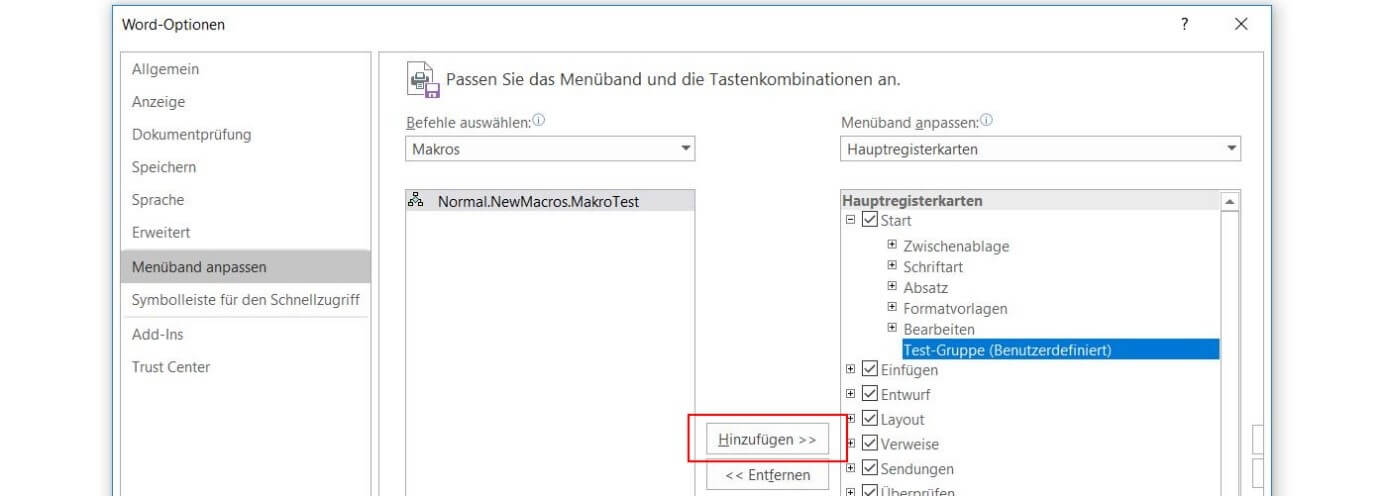Open the Hauptregisterkarten ribbon dropdown
1383x496 pixels.
(x=1041, y=148)
